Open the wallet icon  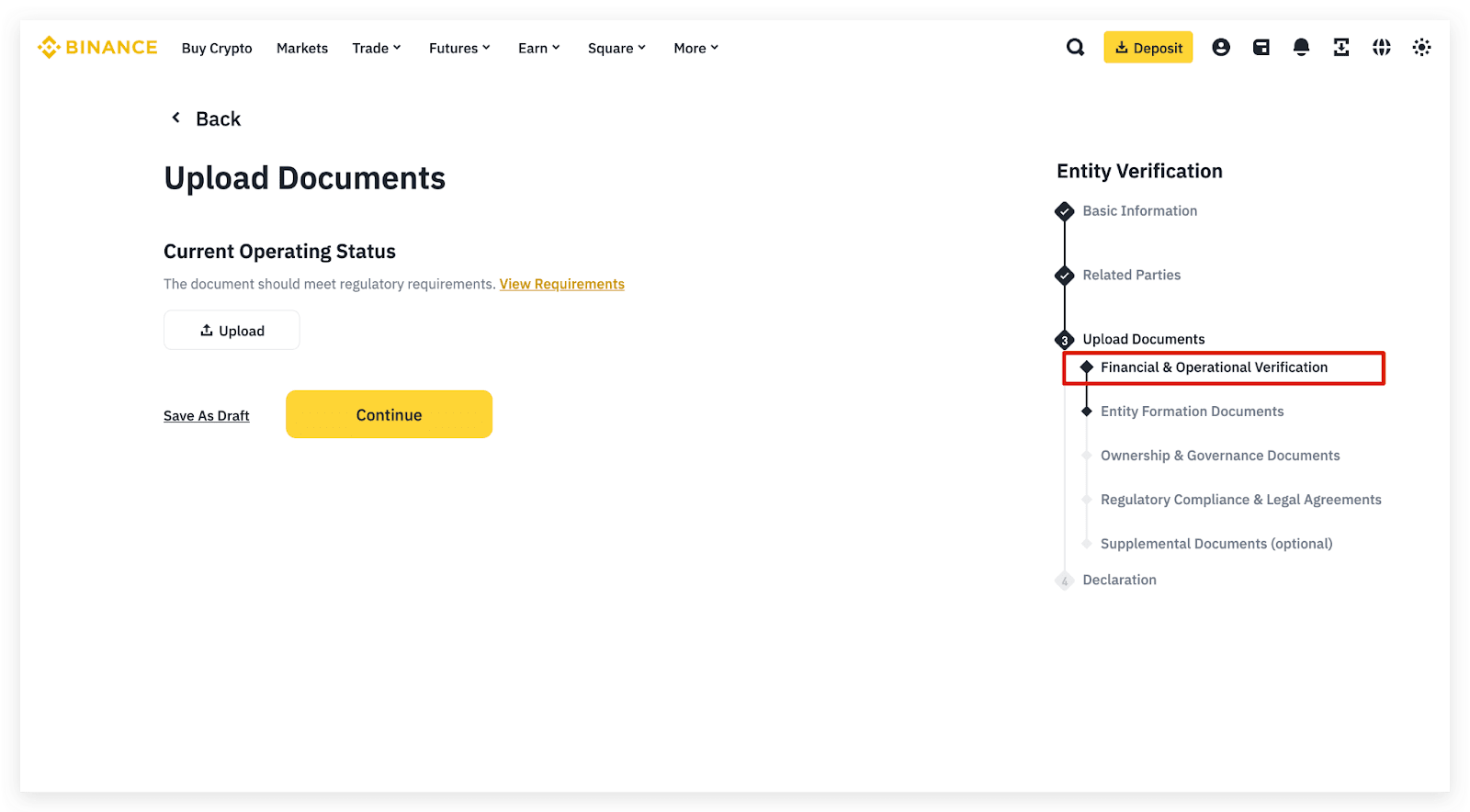coord(1261,48)
